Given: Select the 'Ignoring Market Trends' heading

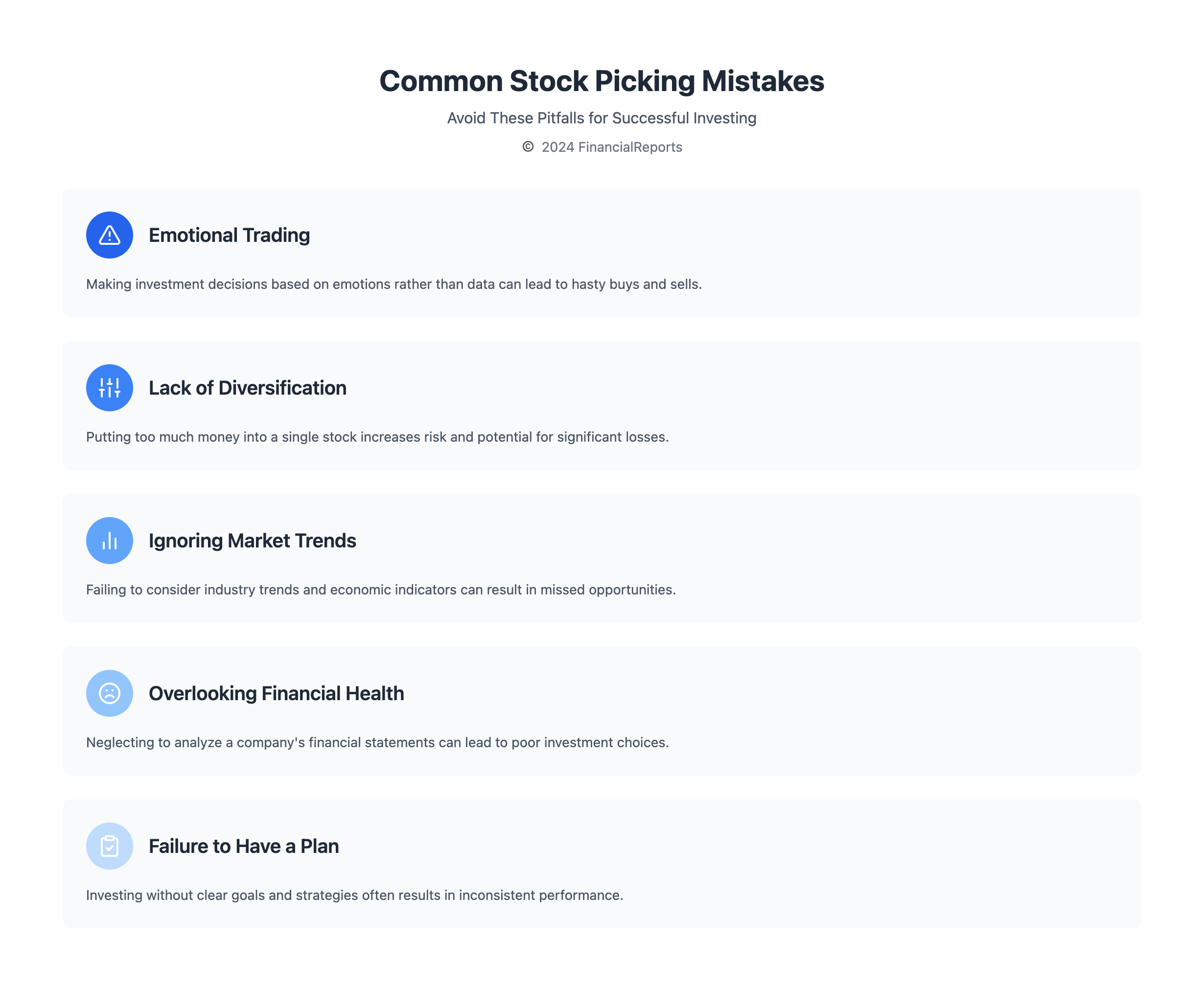Looking at the screenshot, I should click(x=252, y=541).
